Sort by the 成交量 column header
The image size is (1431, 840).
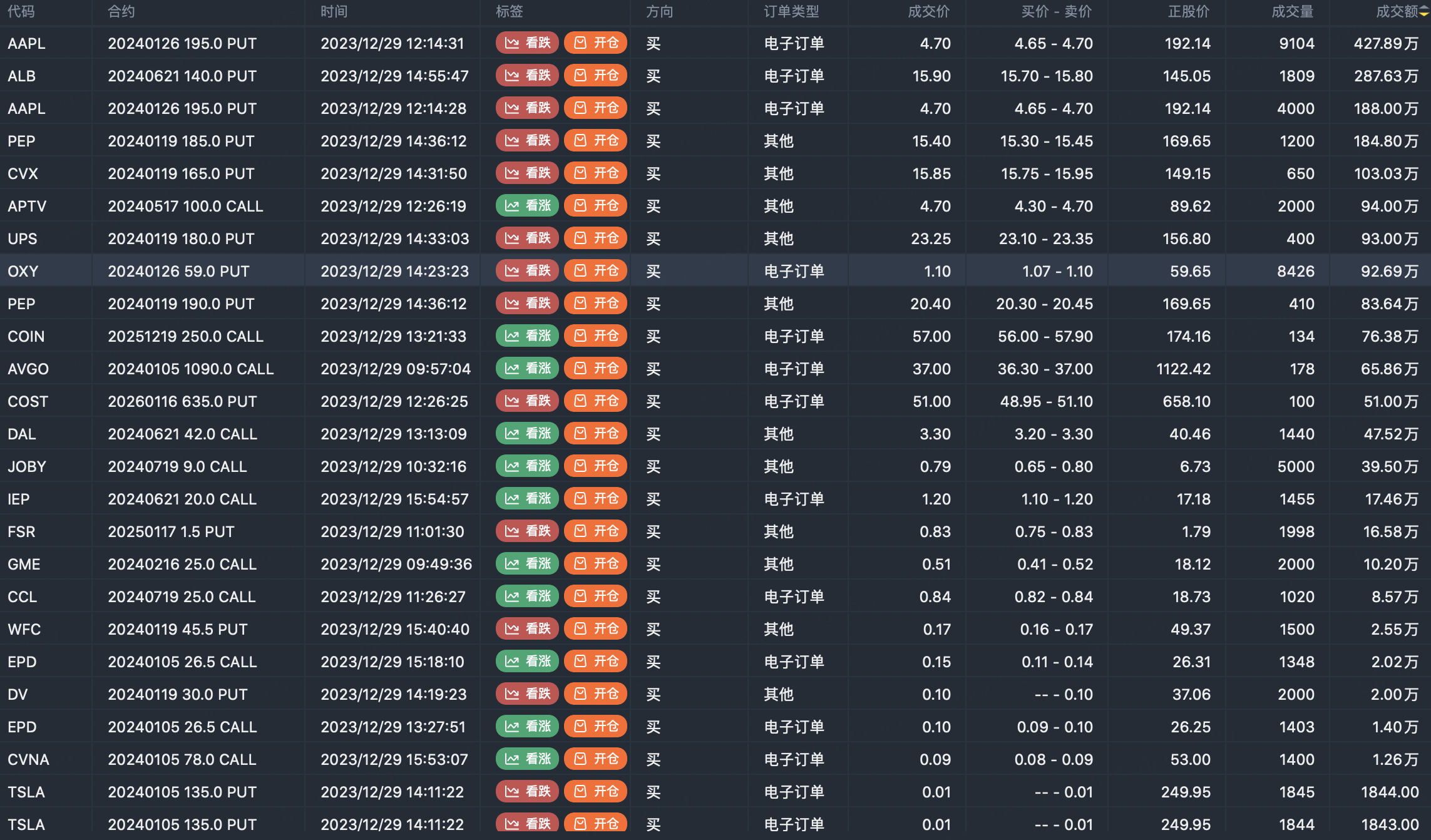(1292, 12)
